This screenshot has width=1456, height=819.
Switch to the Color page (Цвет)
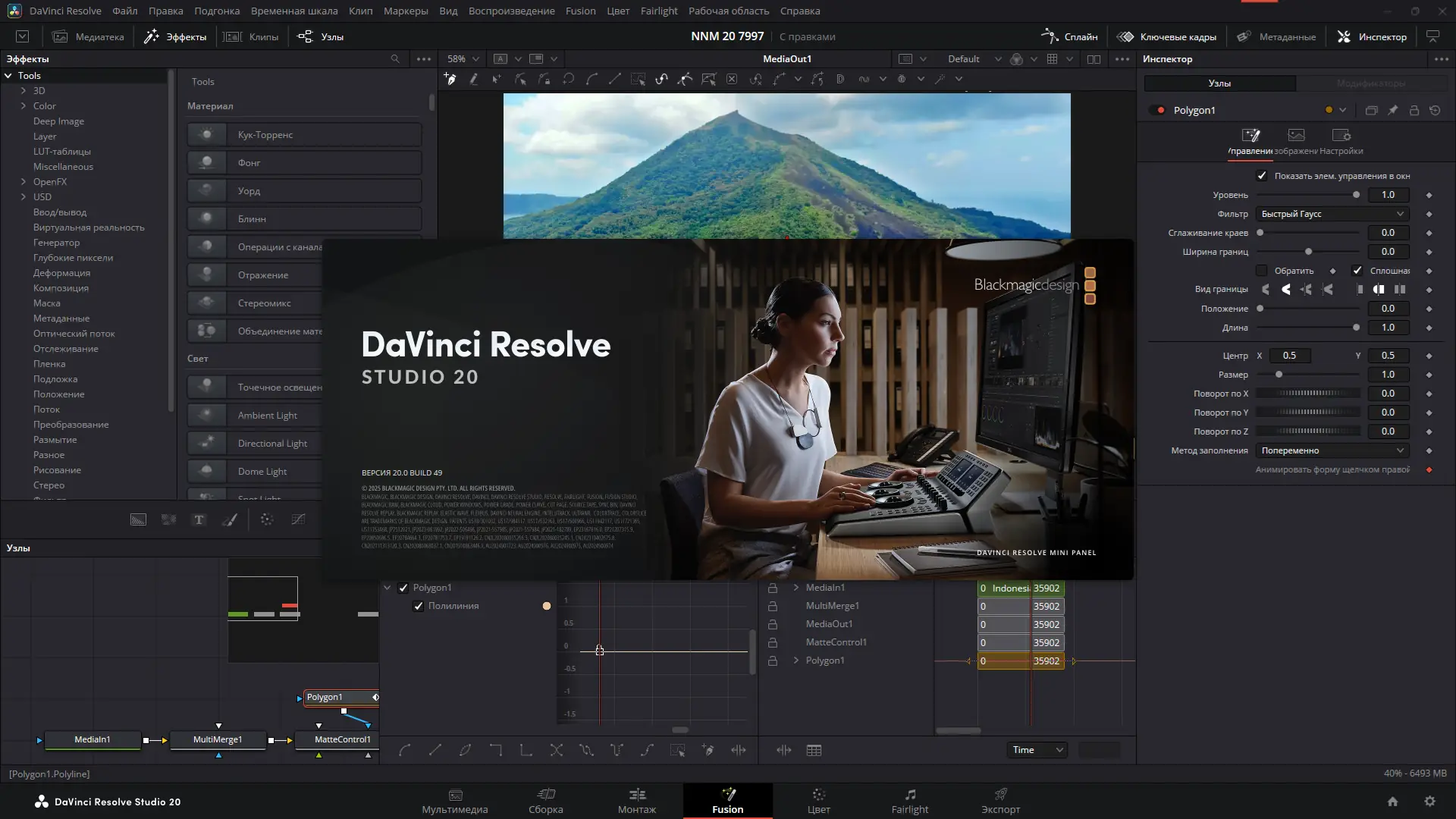point(818,801)
